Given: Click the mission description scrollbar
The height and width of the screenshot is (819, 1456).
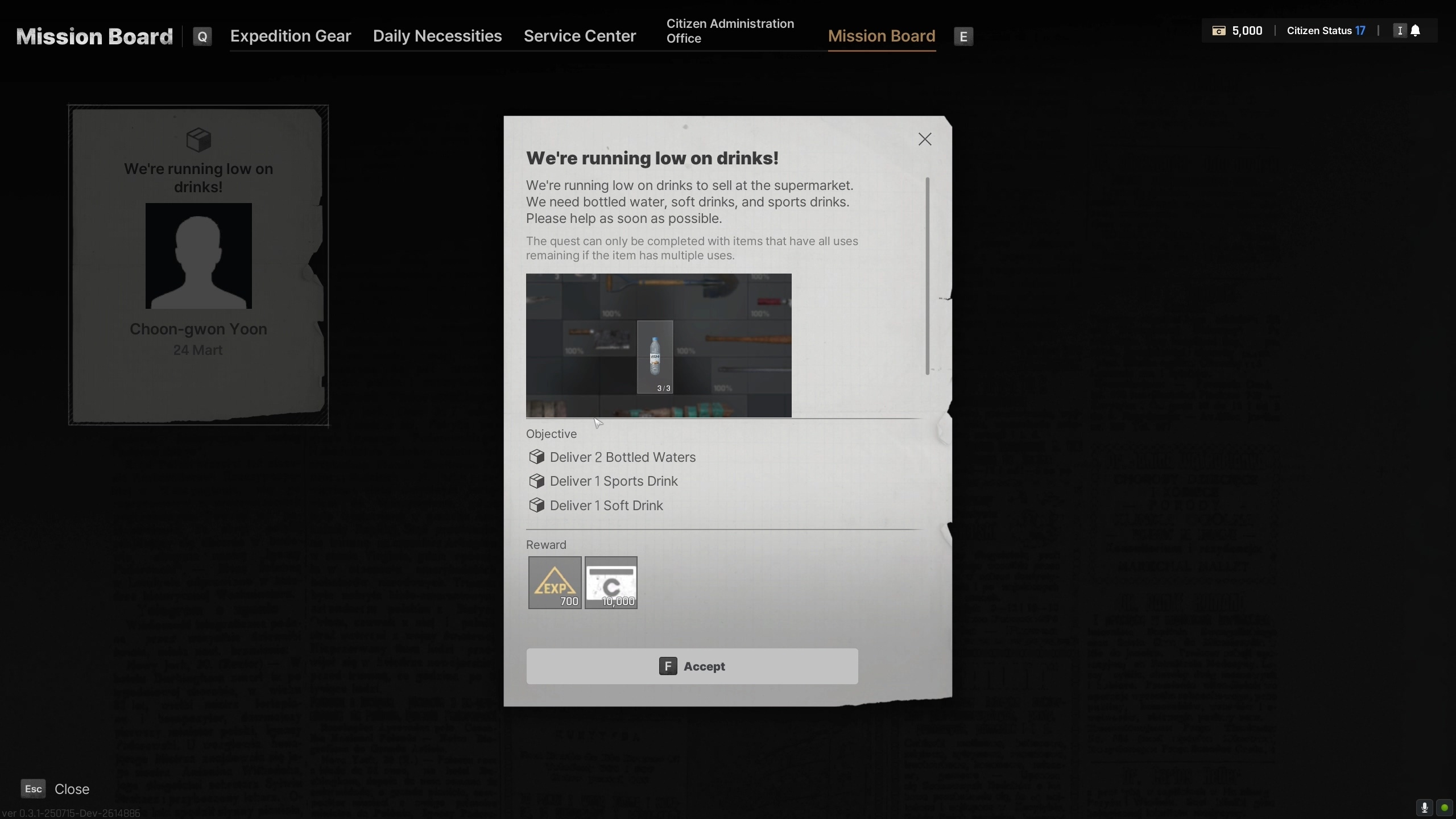Looking at the screenshot, I should tap(928, 276).
